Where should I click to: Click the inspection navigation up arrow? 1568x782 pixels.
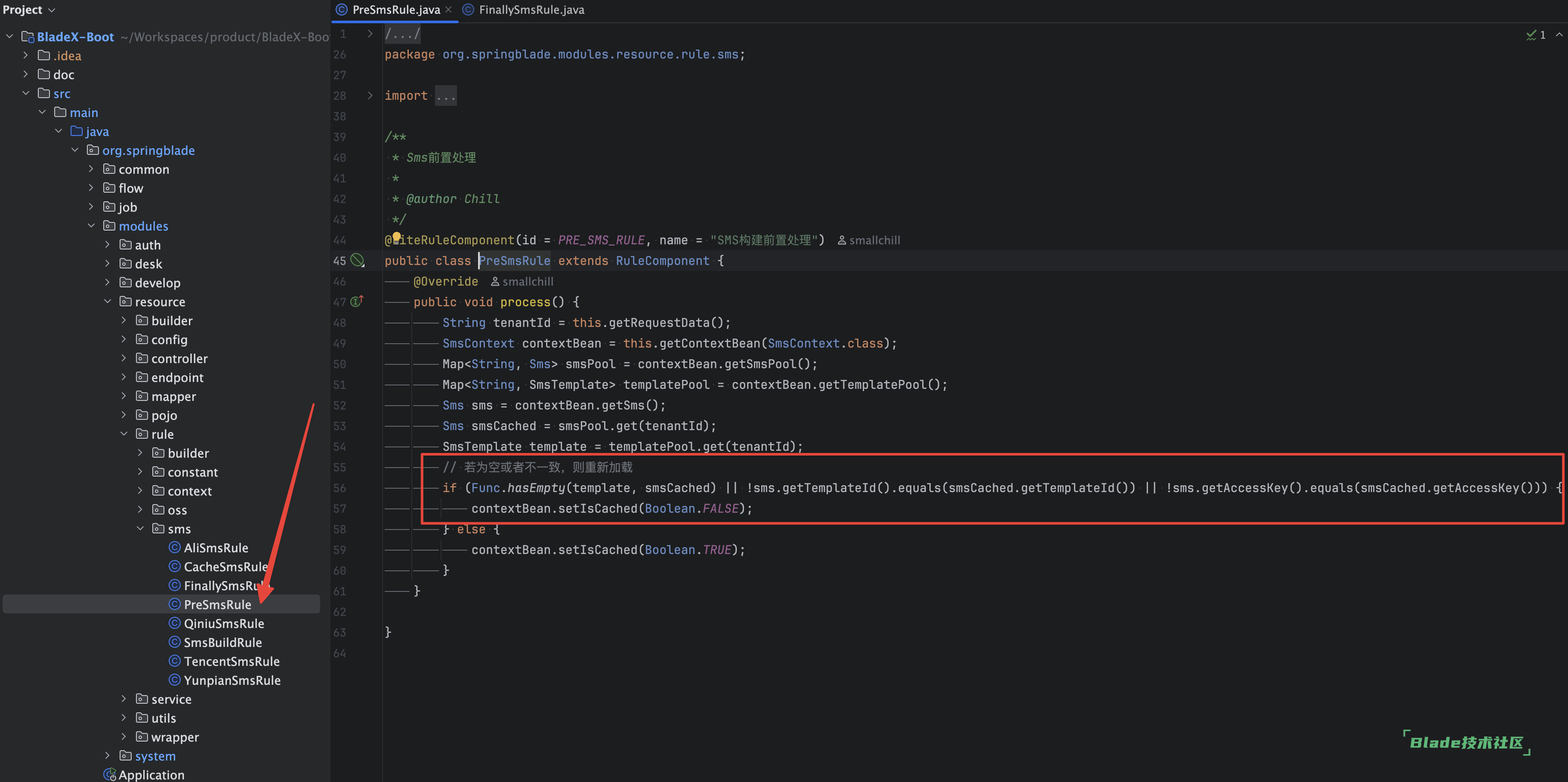pos(1559,35)
